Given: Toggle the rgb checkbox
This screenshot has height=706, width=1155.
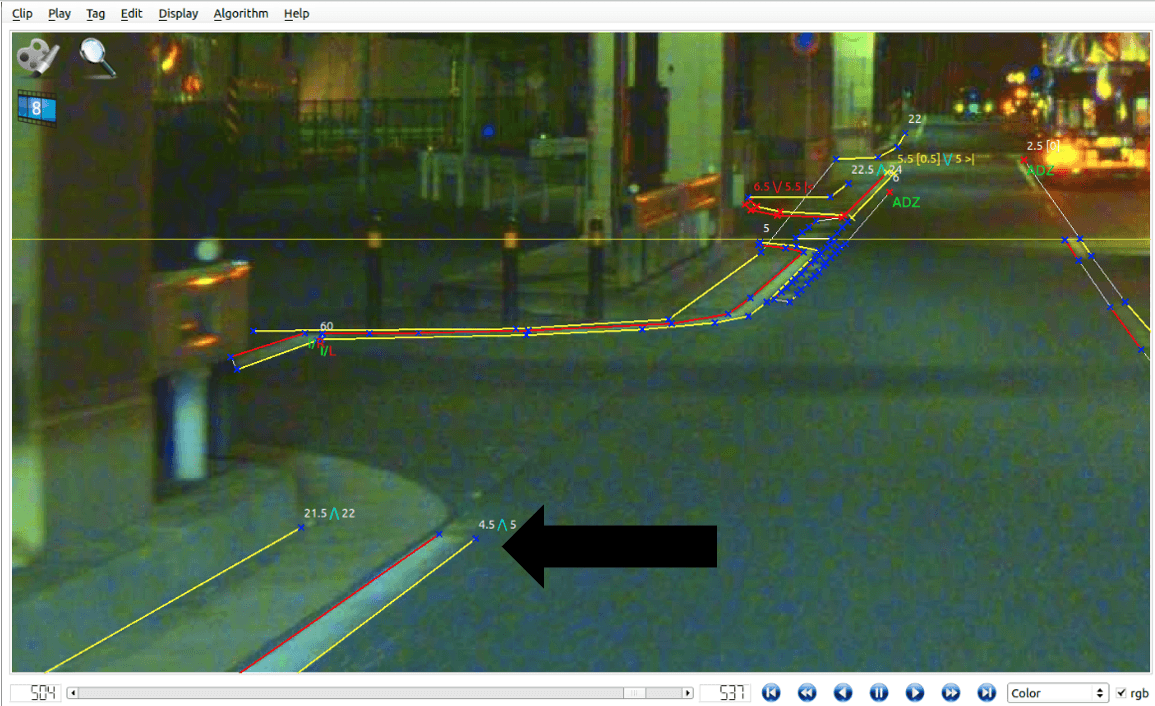Looking at the screenshot, I should coord(1121,693).
